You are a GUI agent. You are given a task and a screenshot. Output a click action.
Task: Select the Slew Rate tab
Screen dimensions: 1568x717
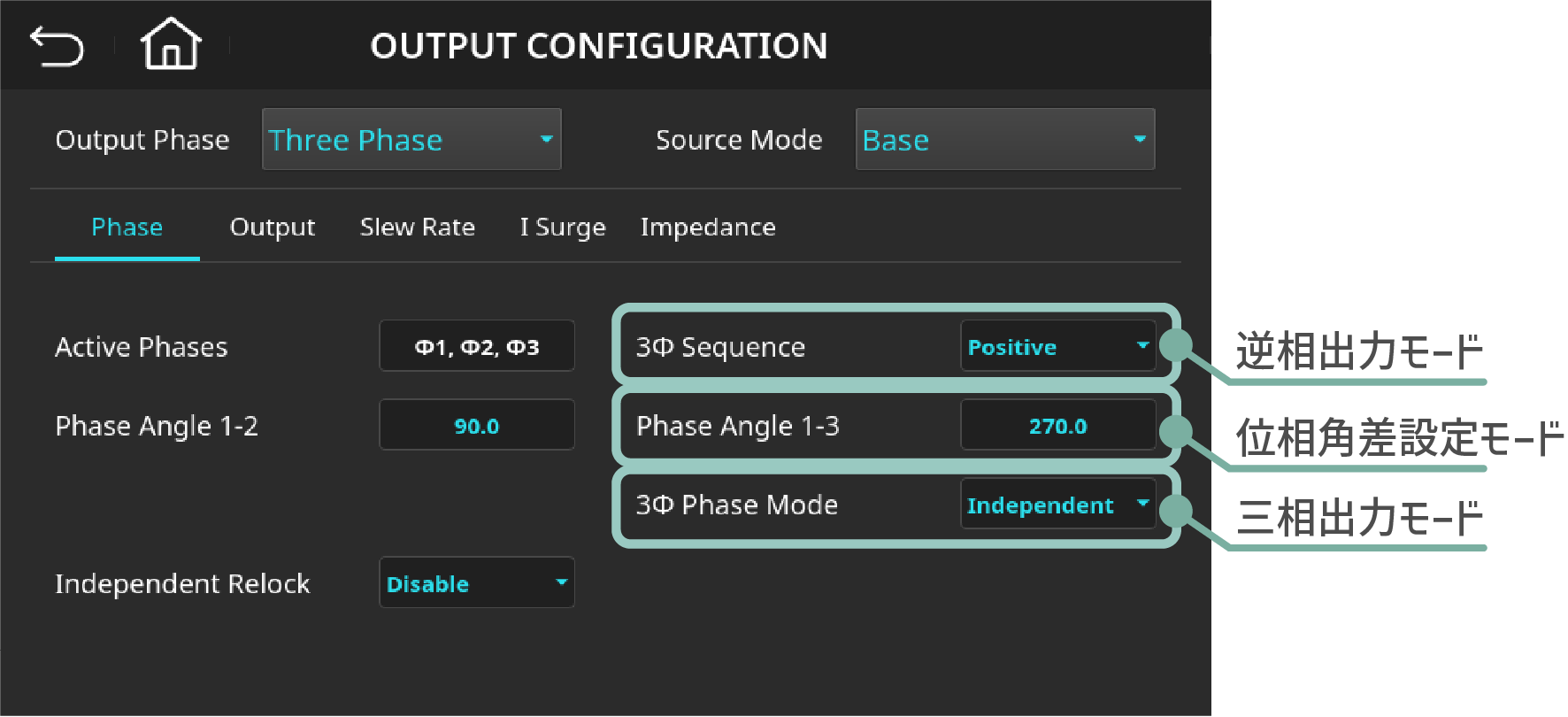tap(417, 227)
